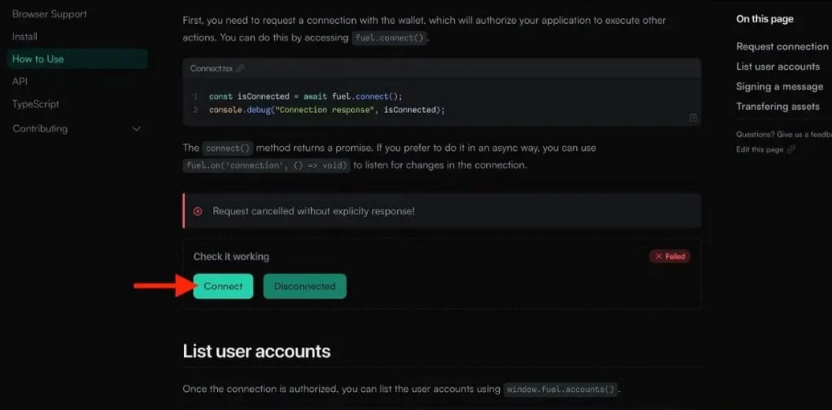The height and width of the screenshot is (410, 832).
Task: Click the link icon beside Connect.tsx
Action: click(x=240, y=68)
